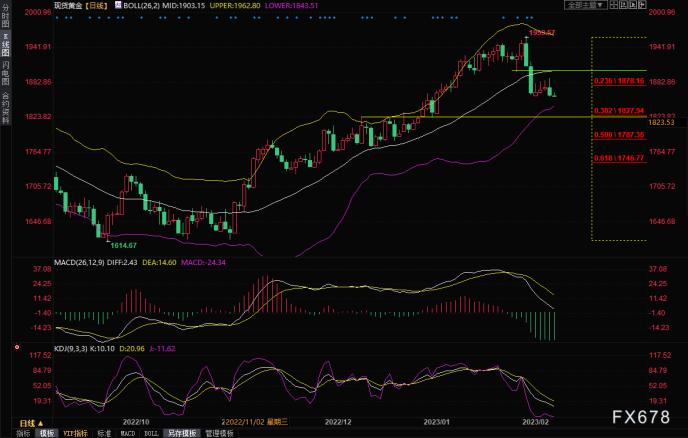Screen dimensions: 688x438
Task: Click the 现货黄金 chart title
Action: click(68, 5)
